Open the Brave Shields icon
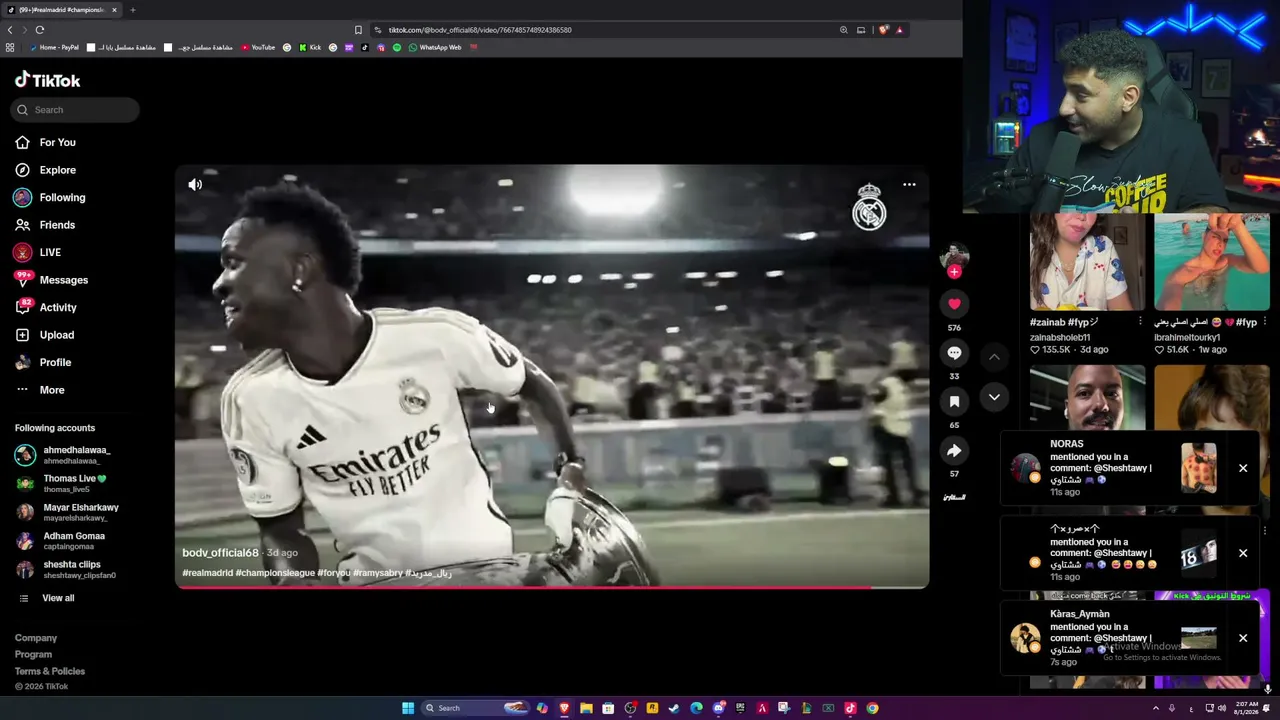 (883, 30)
